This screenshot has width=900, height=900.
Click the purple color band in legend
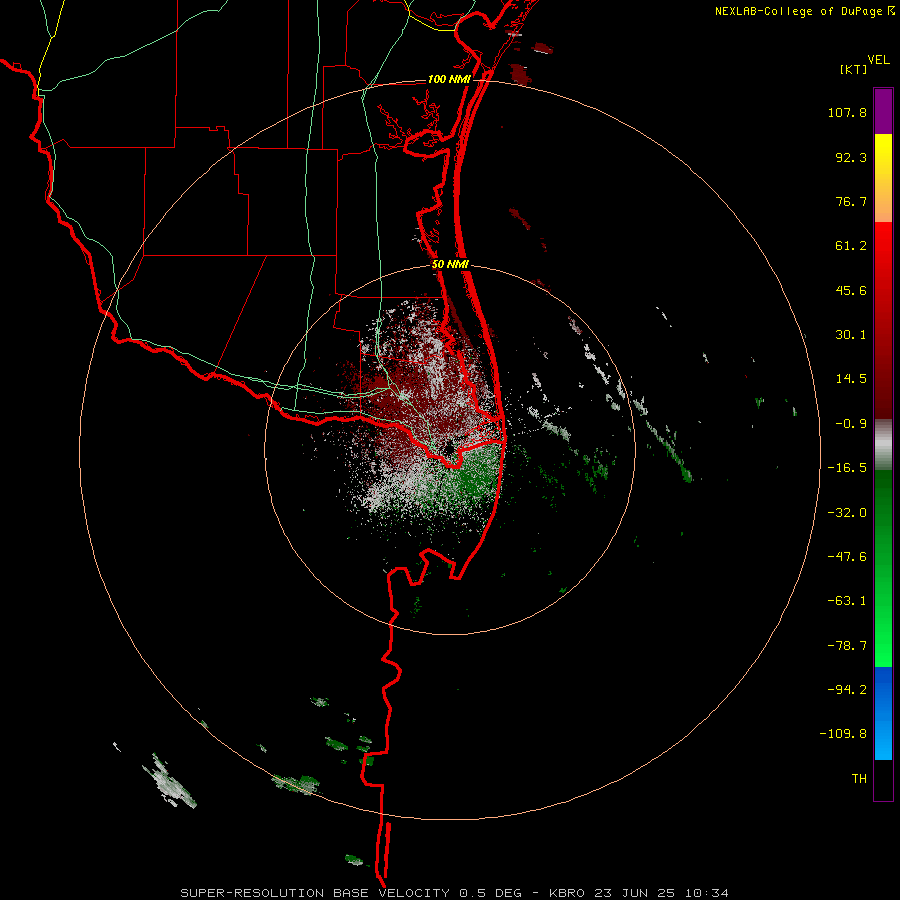tap(883, 111)
